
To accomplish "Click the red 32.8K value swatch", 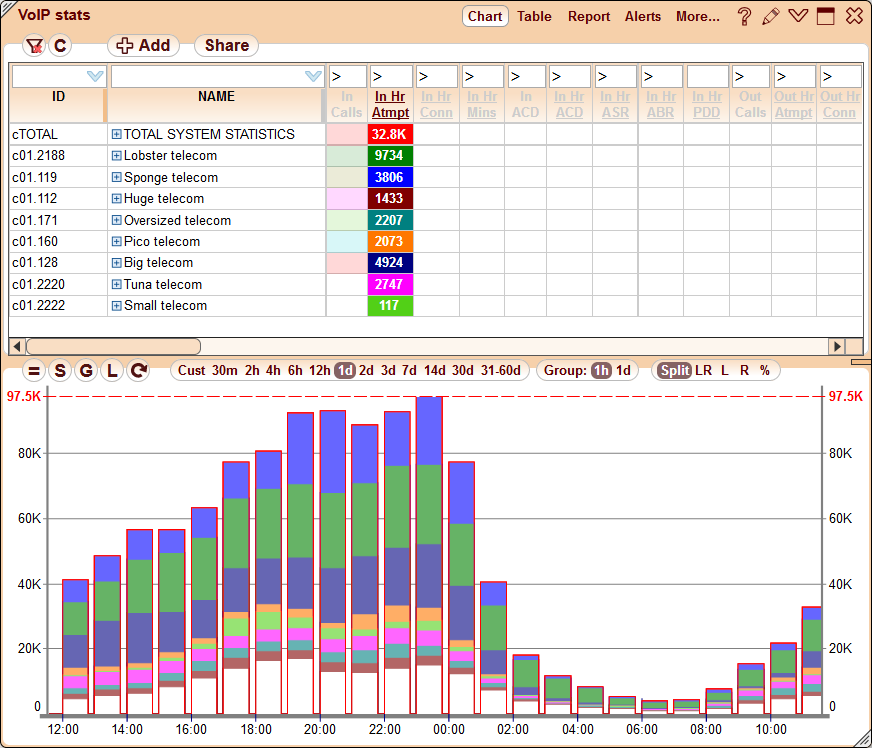I will point(390,134).
